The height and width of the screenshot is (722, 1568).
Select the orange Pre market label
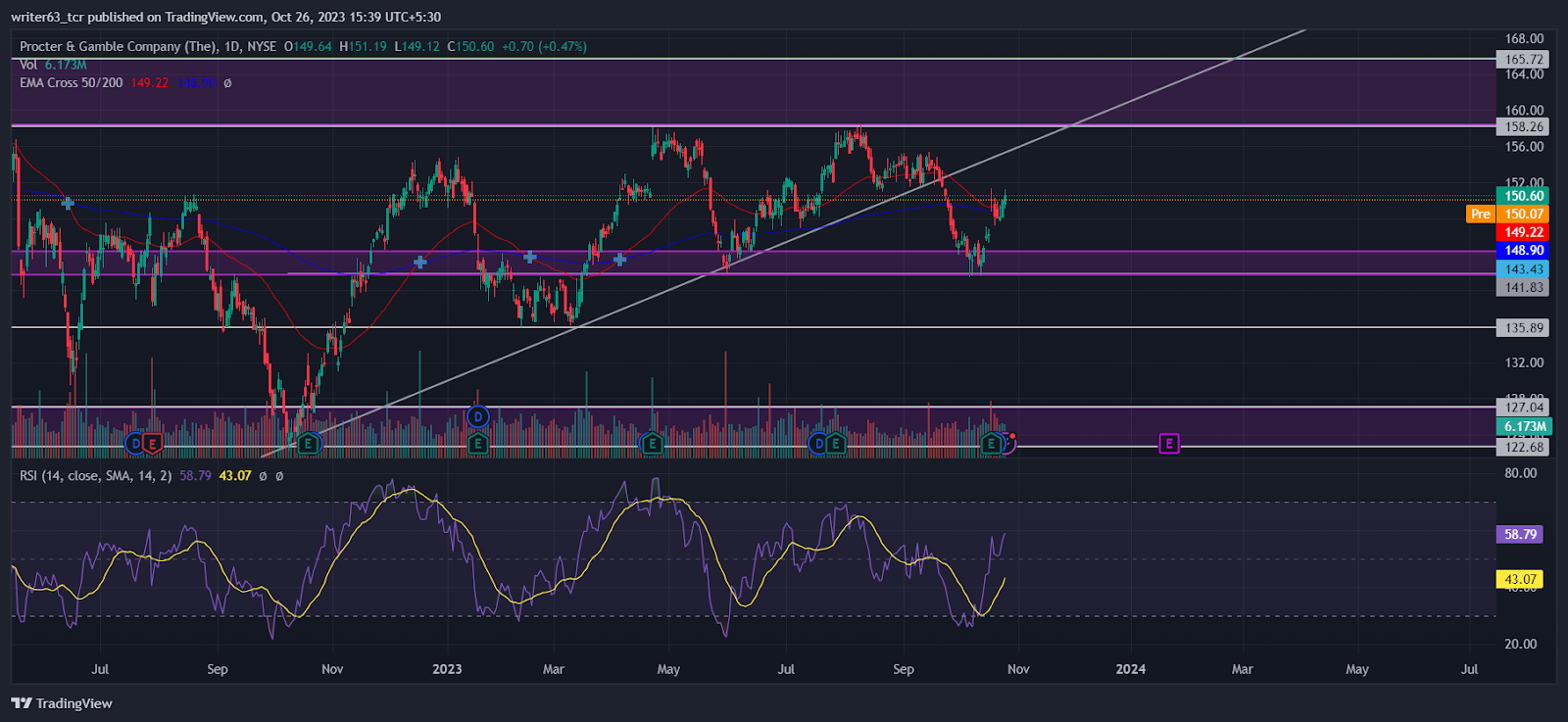coord(1481,214)
